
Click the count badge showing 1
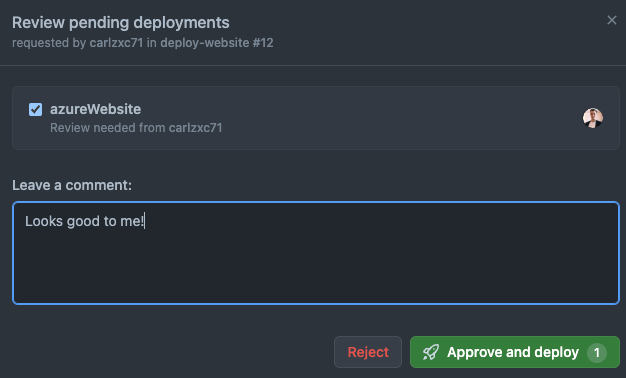(x=597, y=352)
